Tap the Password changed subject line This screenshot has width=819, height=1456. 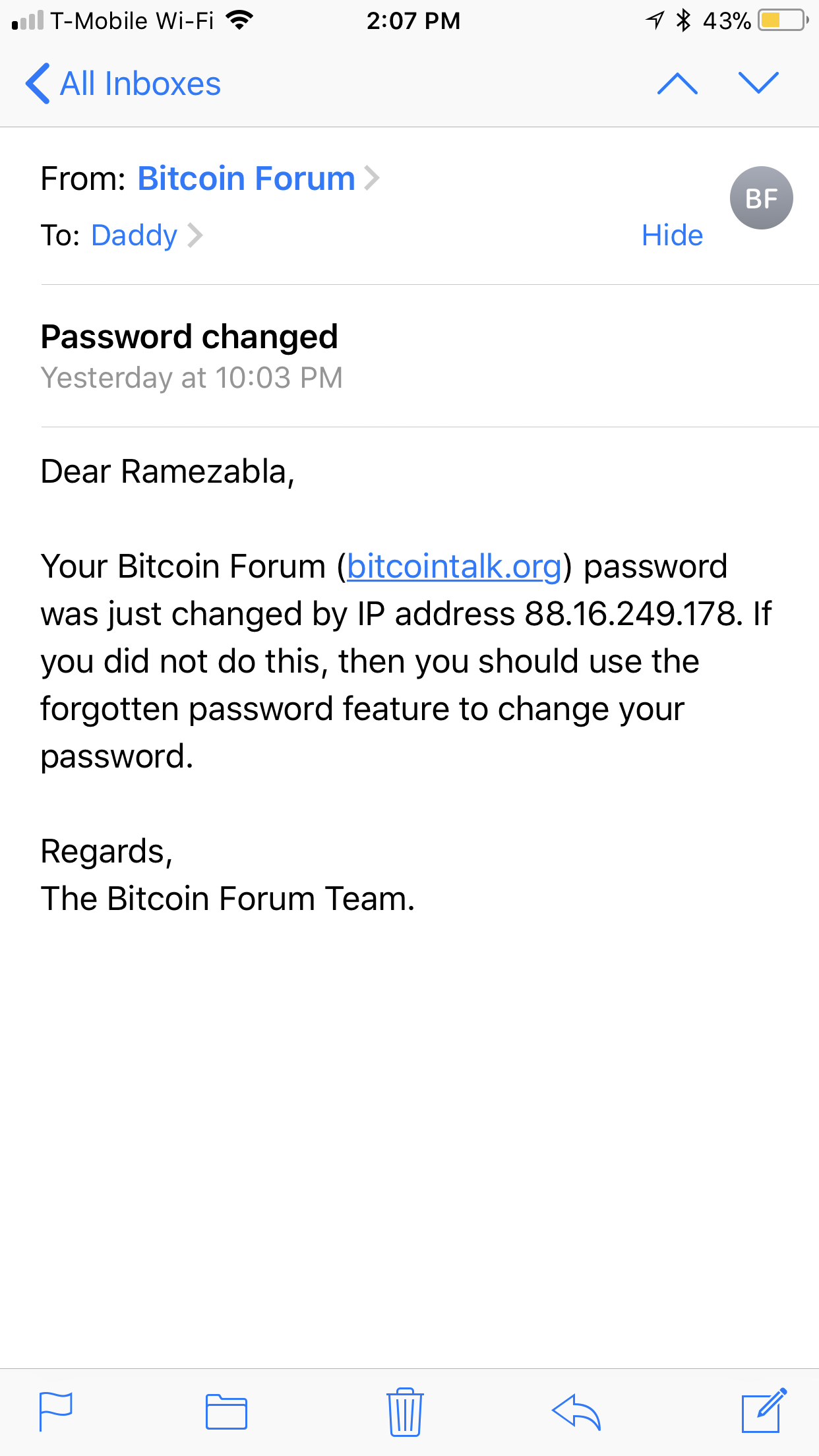[189, 337]
